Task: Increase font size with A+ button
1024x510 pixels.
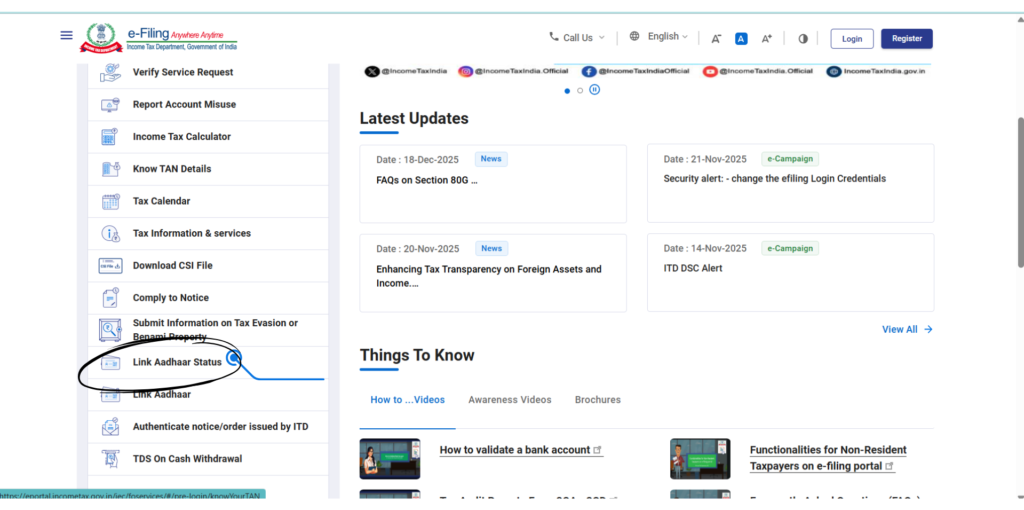Action: point(767,38)
